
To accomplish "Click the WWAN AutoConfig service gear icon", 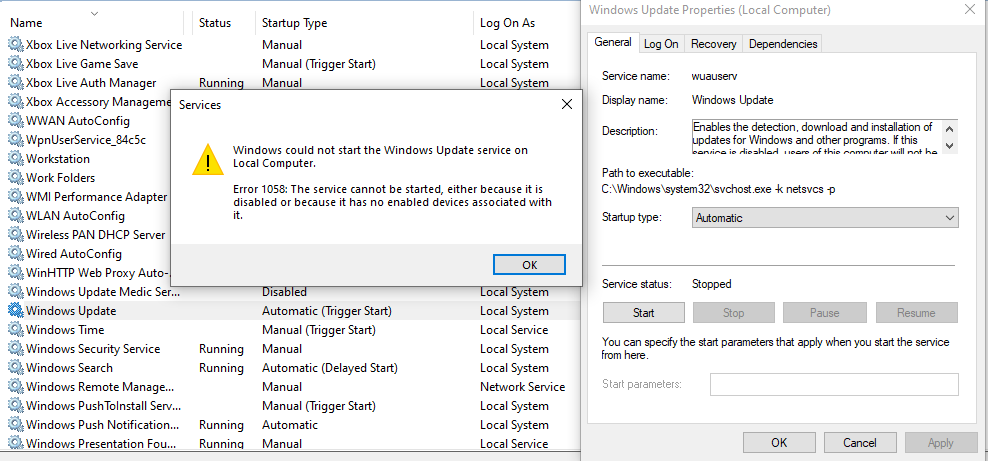I will (14, 120).
